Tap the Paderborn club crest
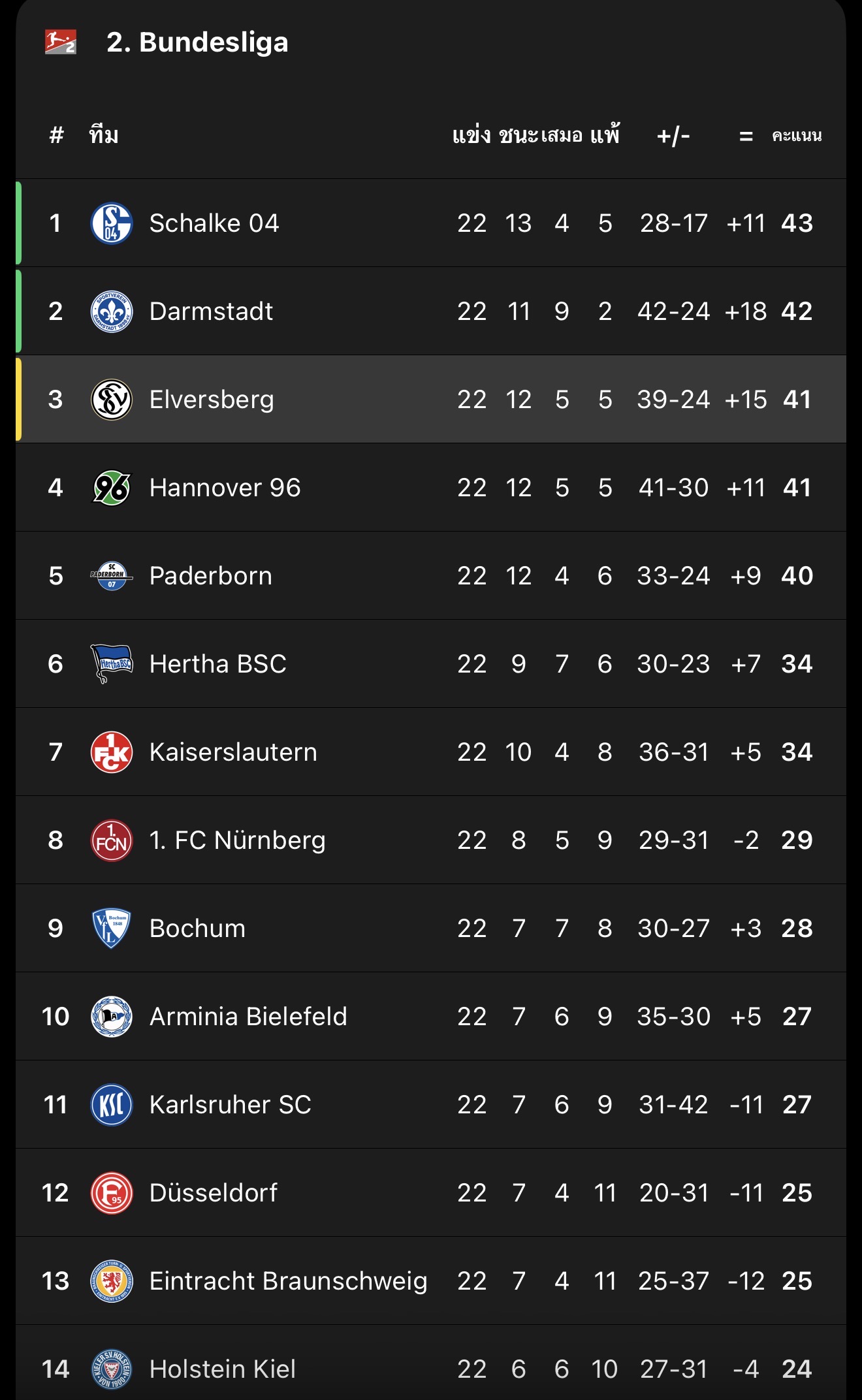Viewport: 862px width, 1400px height. tap(112, 576)
